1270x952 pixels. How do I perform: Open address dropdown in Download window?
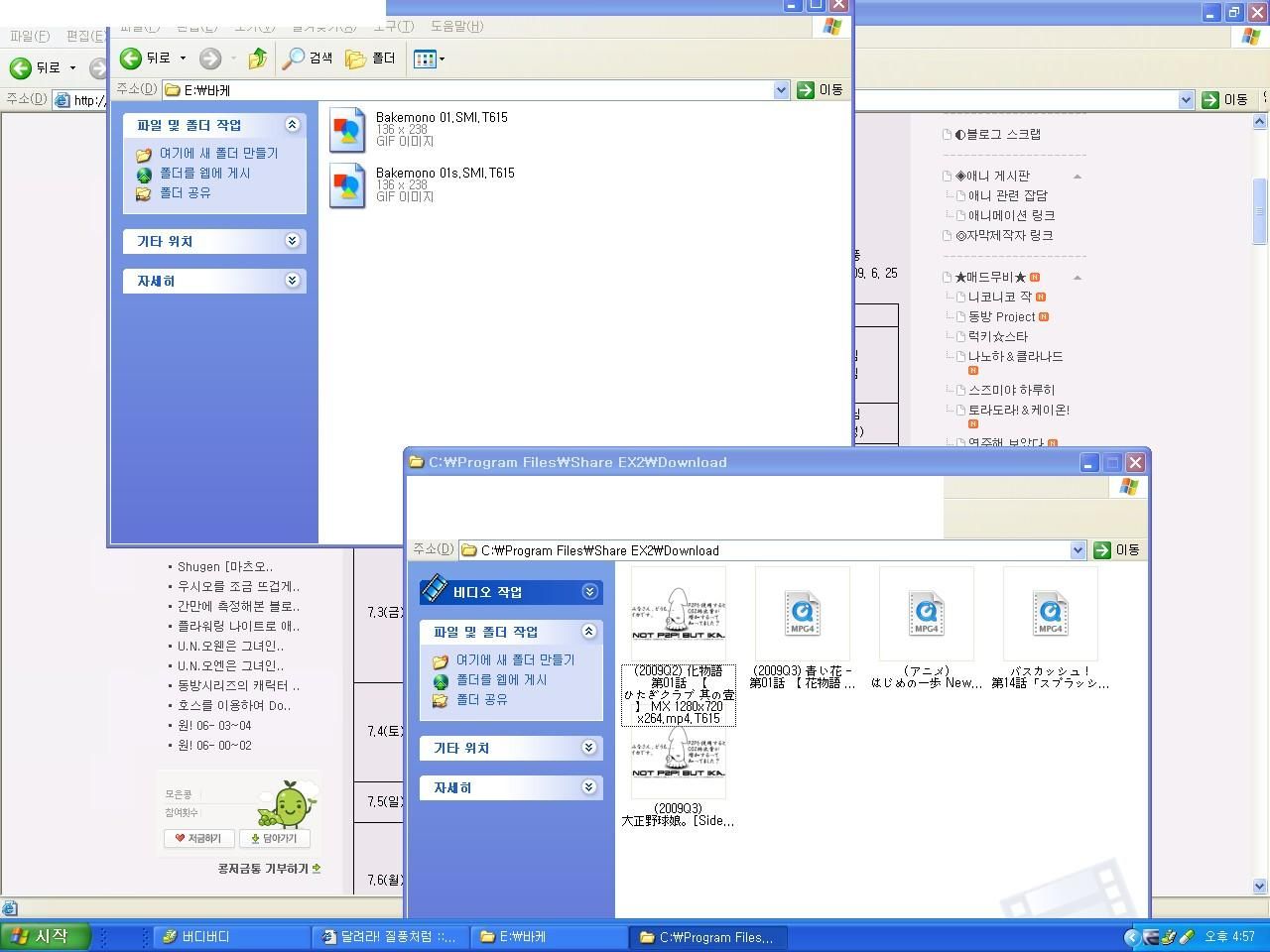(x=1079, y=550)
